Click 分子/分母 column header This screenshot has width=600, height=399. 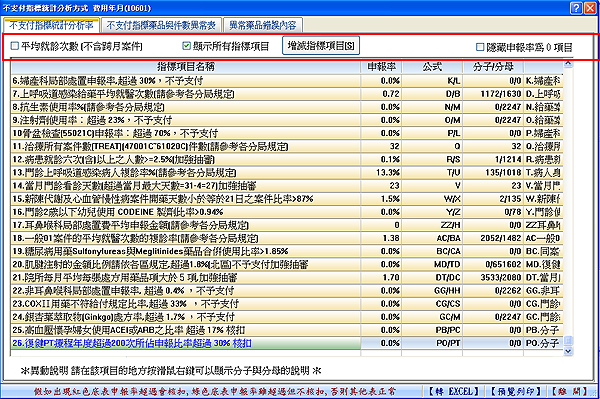point(493,67)
